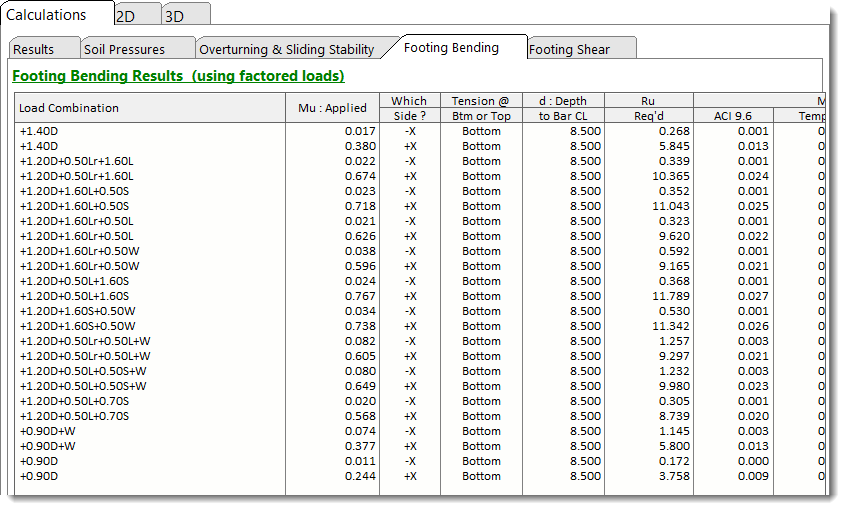Select the Results sub-tab
The image size is (845, 510).
tap(34, 49)
